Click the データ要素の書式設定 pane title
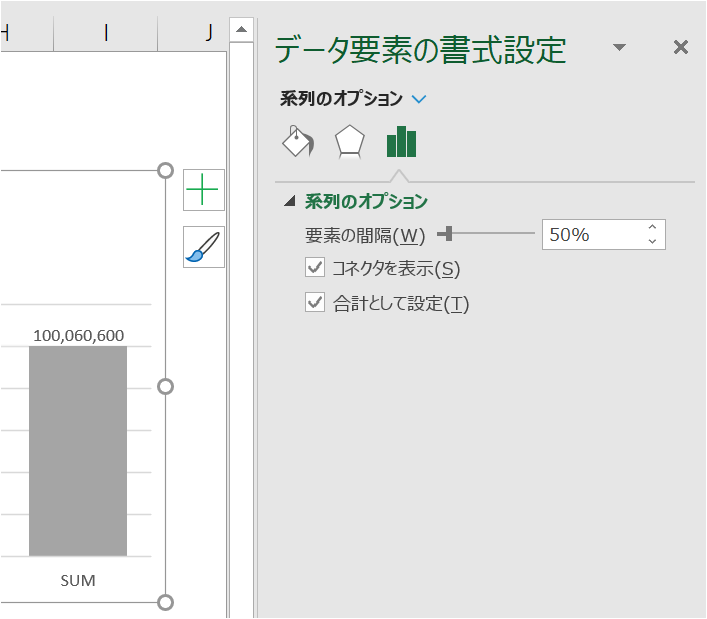The height and width of the screenshot is (619, 707). pos(420,50)
